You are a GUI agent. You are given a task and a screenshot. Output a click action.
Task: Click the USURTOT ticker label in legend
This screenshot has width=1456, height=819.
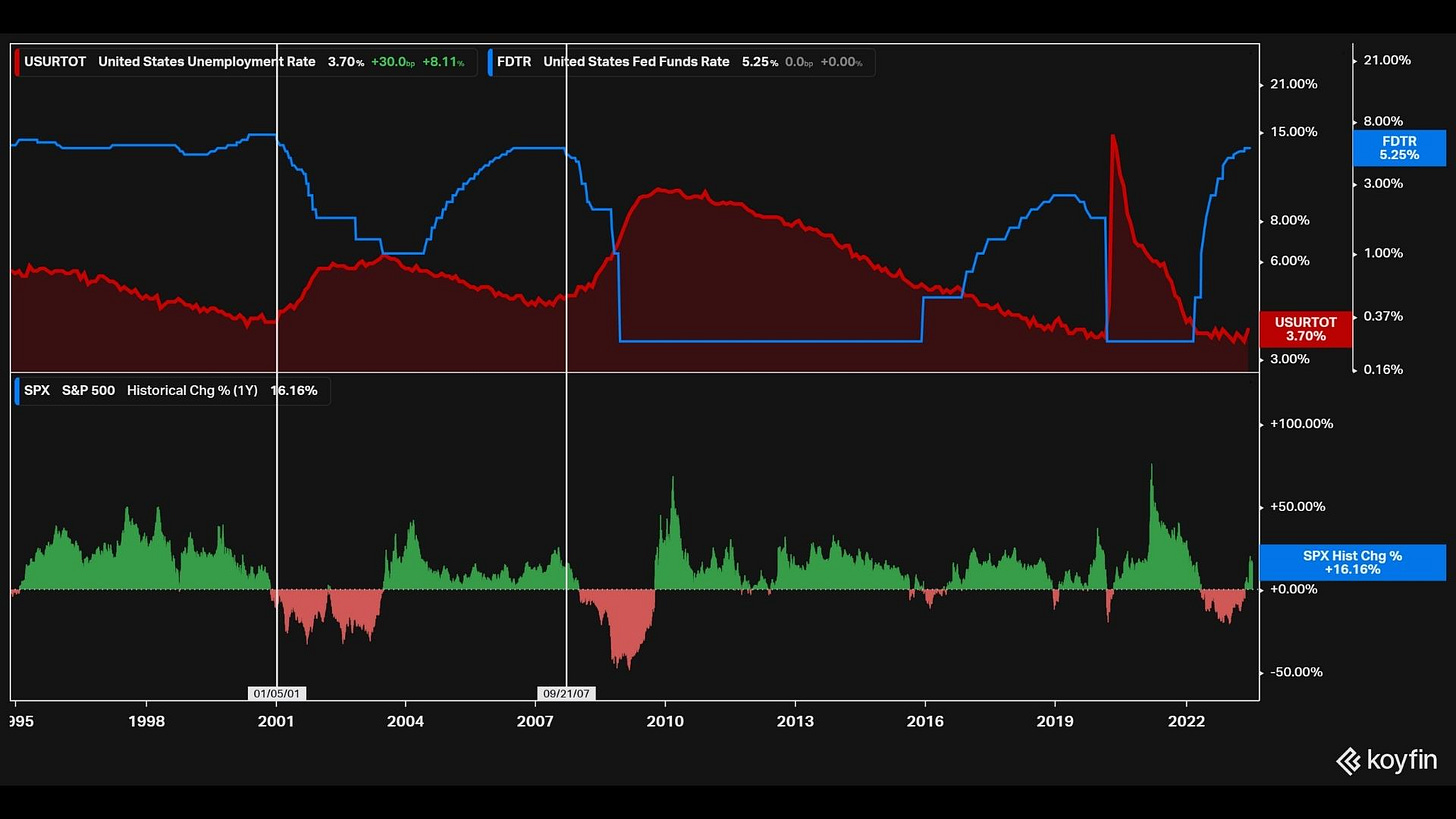pyautogui.click(x=55, y=62)
